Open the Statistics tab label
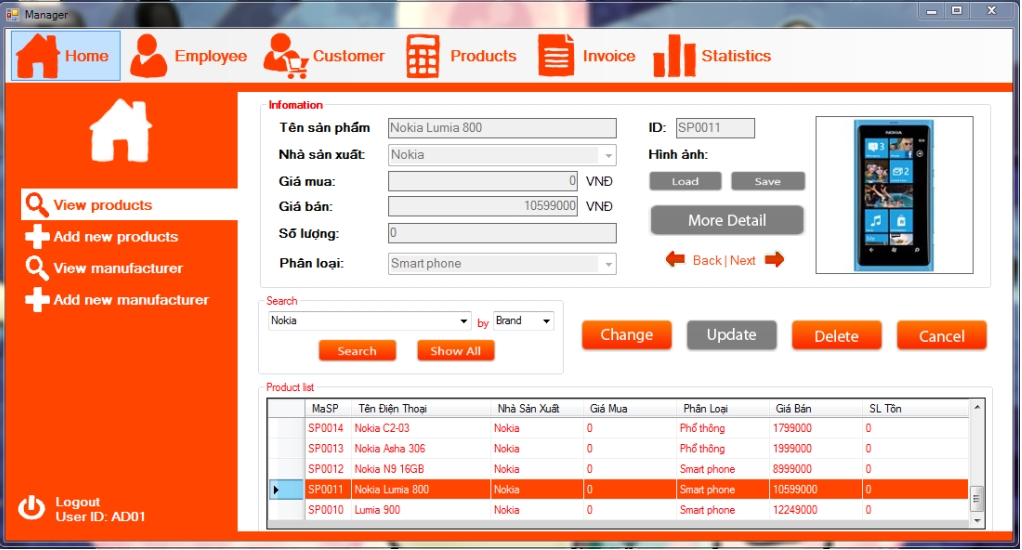1022x550 pixels. click(x=736, y=56)
